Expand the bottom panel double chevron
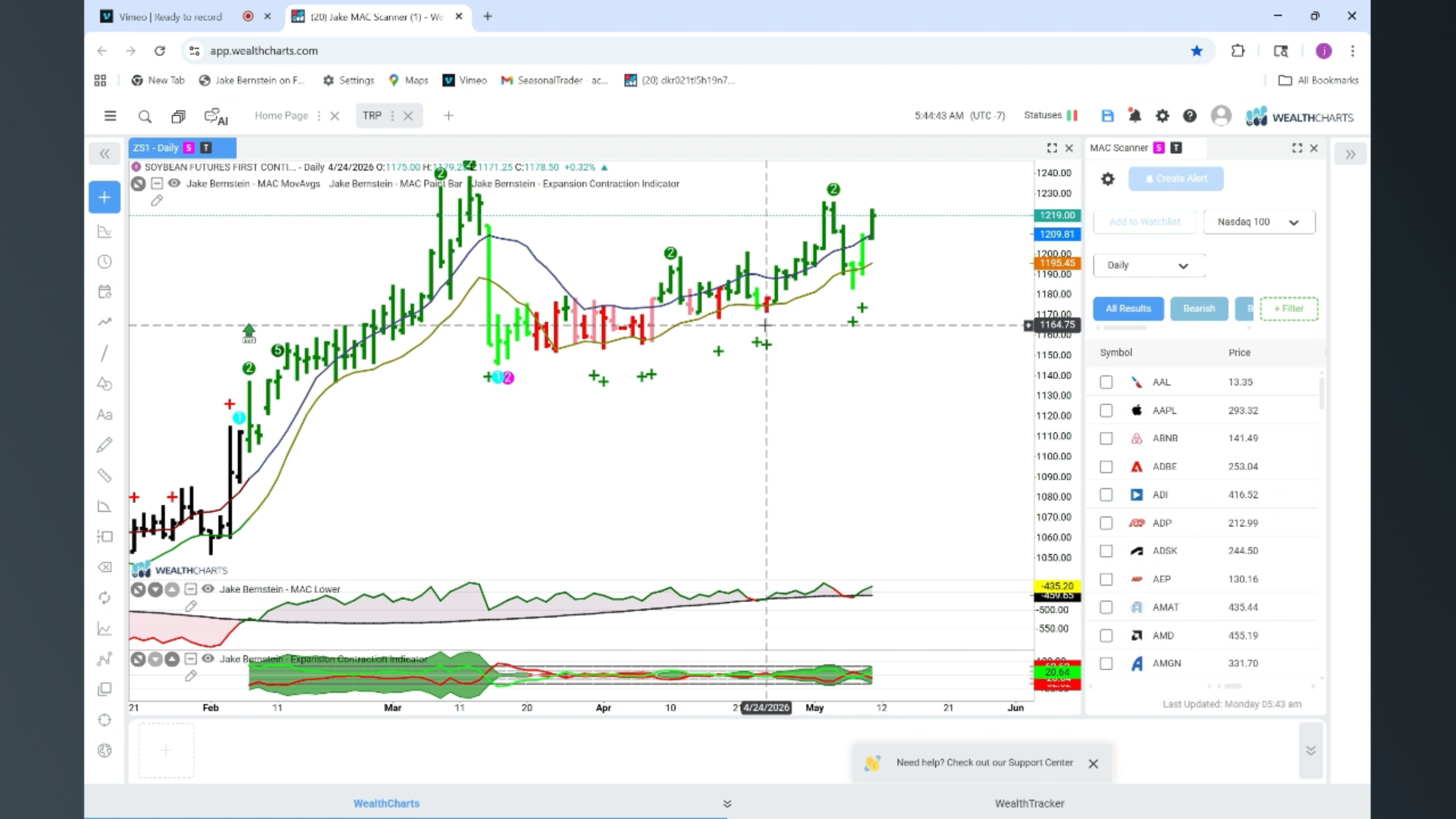 point(1311,751)
